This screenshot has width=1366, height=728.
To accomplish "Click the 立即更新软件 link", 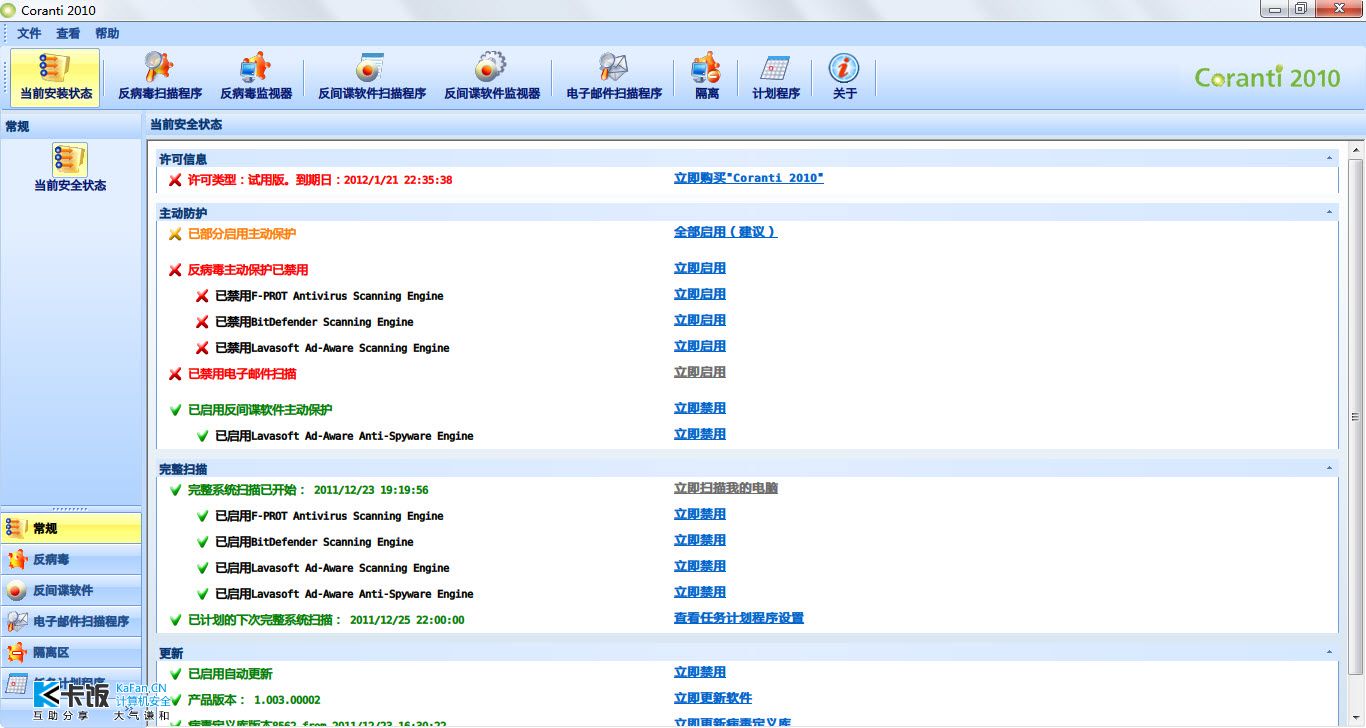I will coord(713,698).
